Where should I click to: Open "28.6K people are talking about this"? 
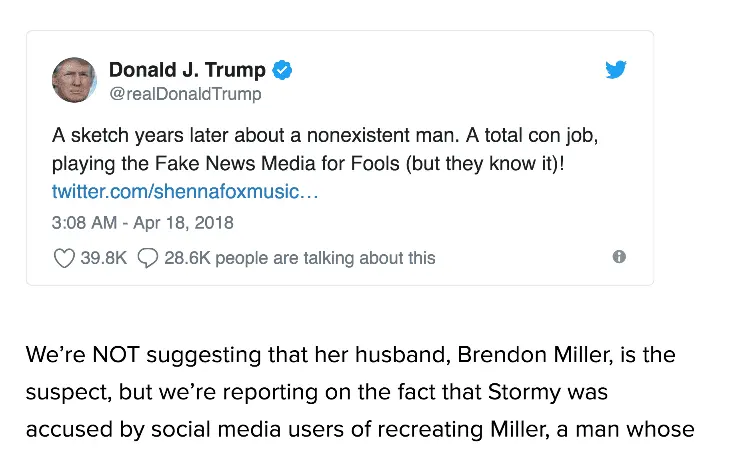[x=300, y=258]
